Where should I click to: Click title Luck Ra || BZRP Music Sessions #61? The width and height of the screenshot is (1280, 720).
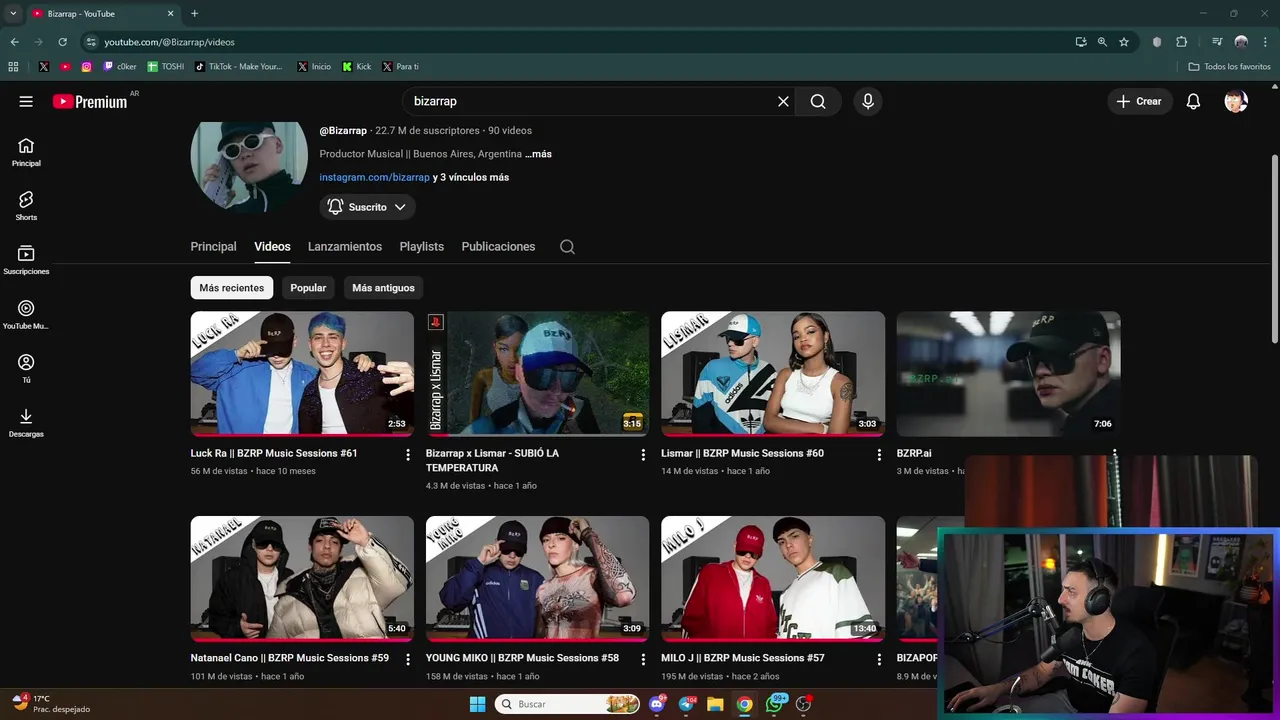274,453
